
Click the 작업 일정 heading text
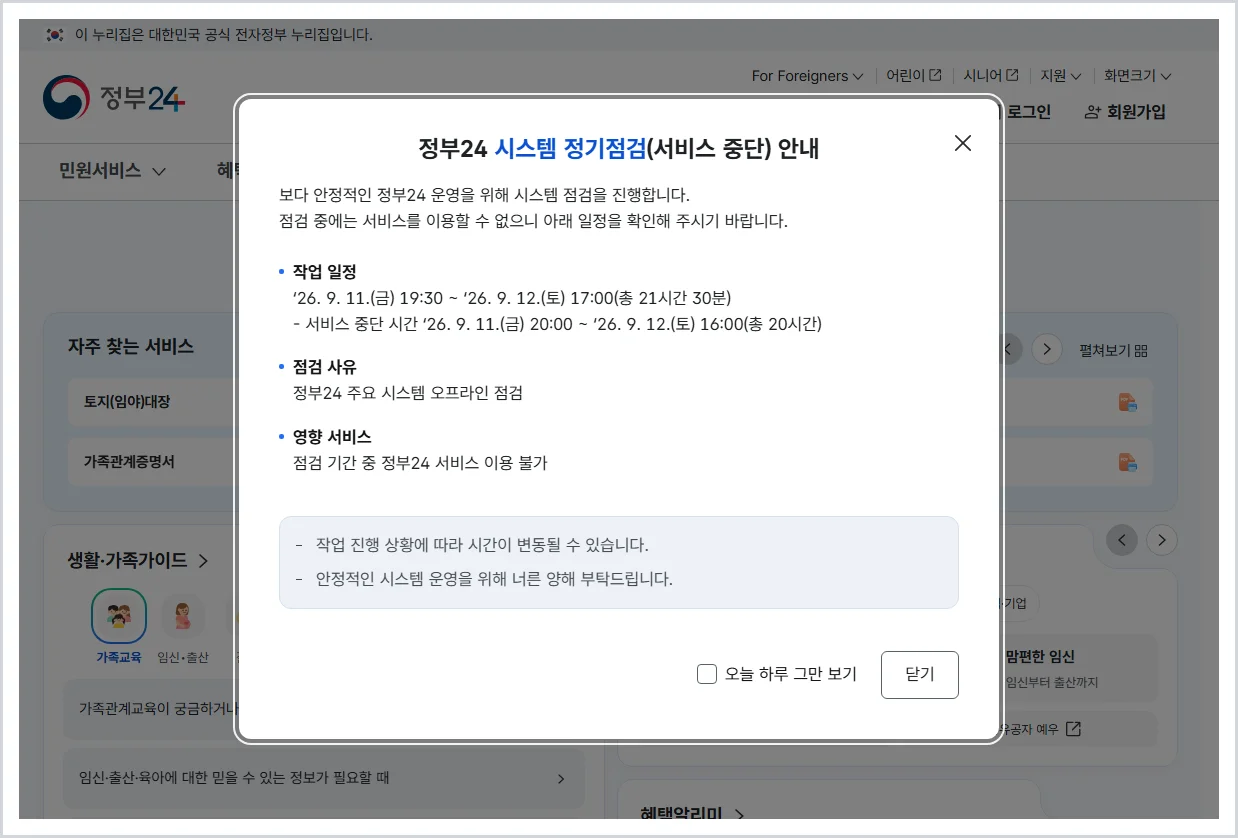coord(324,272)
